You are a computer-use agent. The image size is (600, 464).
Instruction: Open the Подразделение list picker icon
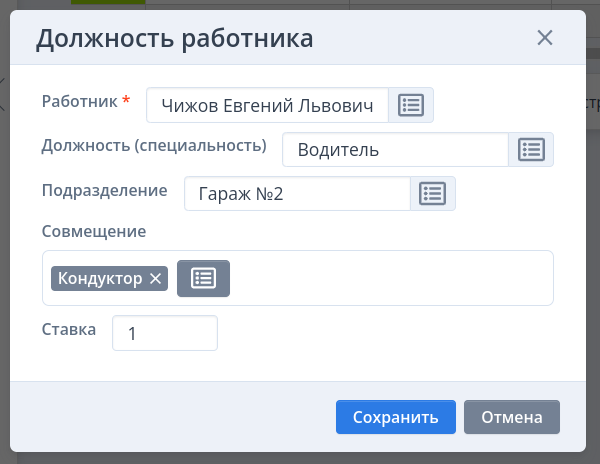coord(433,193)
